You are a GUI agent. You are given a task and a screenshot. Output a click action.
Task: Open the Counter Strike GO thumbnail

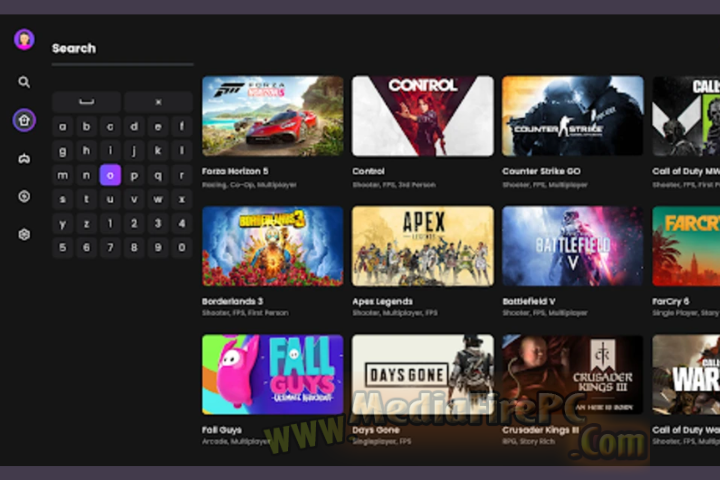coord(573,116)
